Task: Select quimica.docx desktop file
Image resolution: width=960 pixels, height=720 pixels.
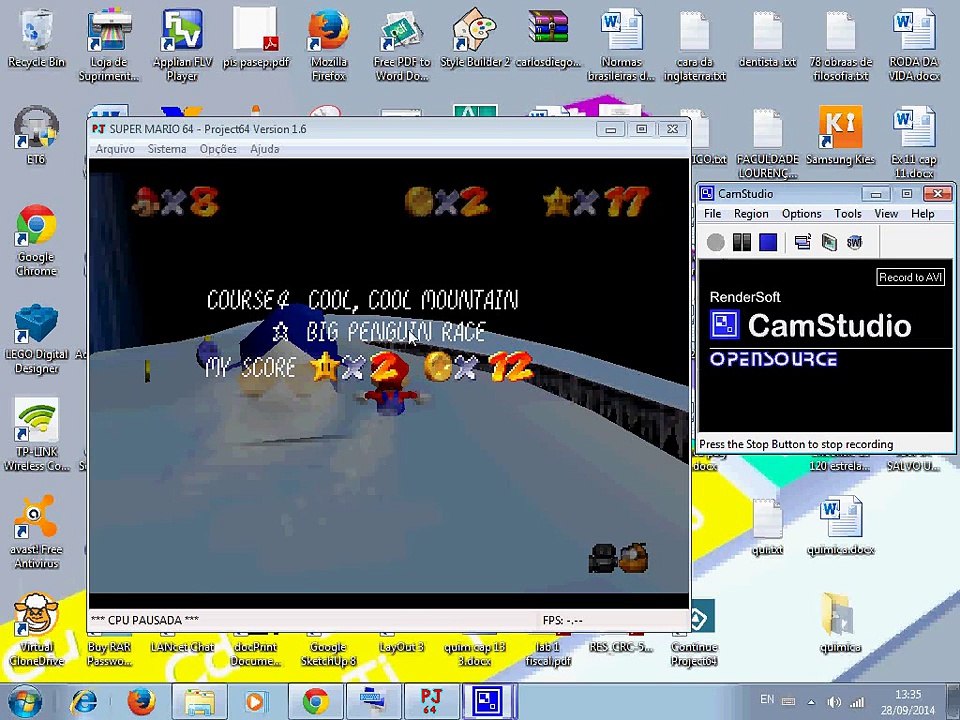Action: click(841, 525)
